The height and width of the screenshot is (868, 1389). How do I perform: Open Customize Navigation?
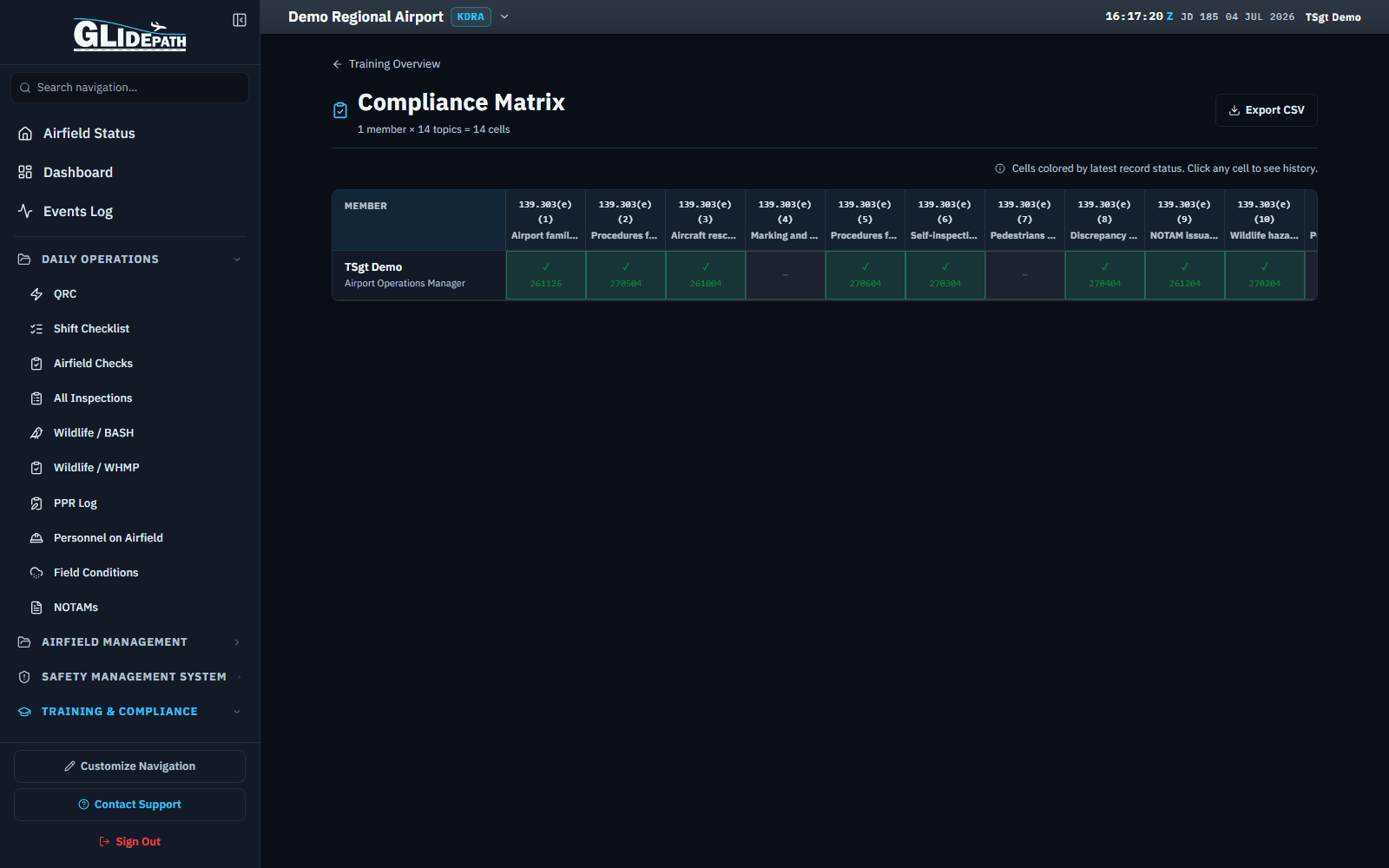click(129, 766)
